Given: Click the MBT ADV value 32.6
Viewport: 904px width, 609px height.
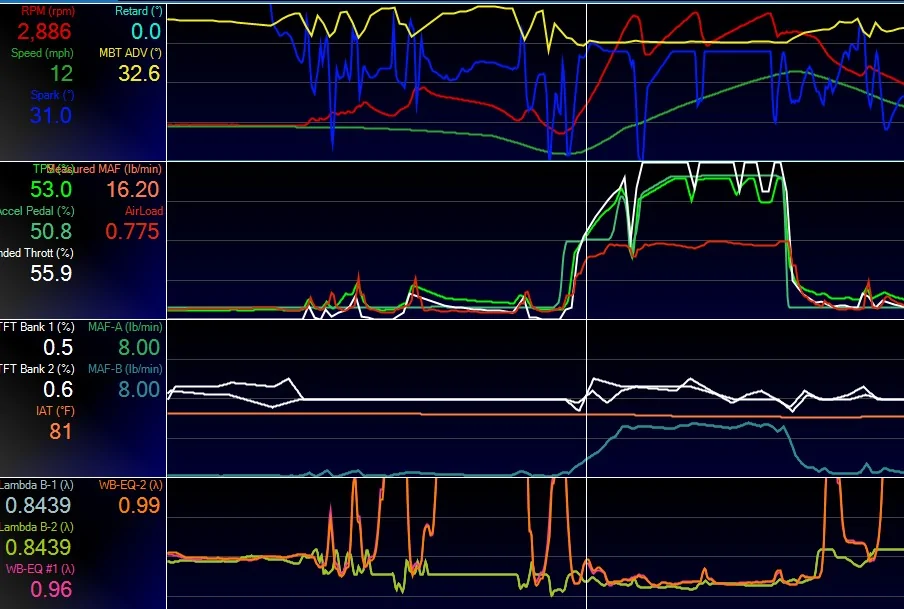Looking at the screenshot, I should coord(139,74).
